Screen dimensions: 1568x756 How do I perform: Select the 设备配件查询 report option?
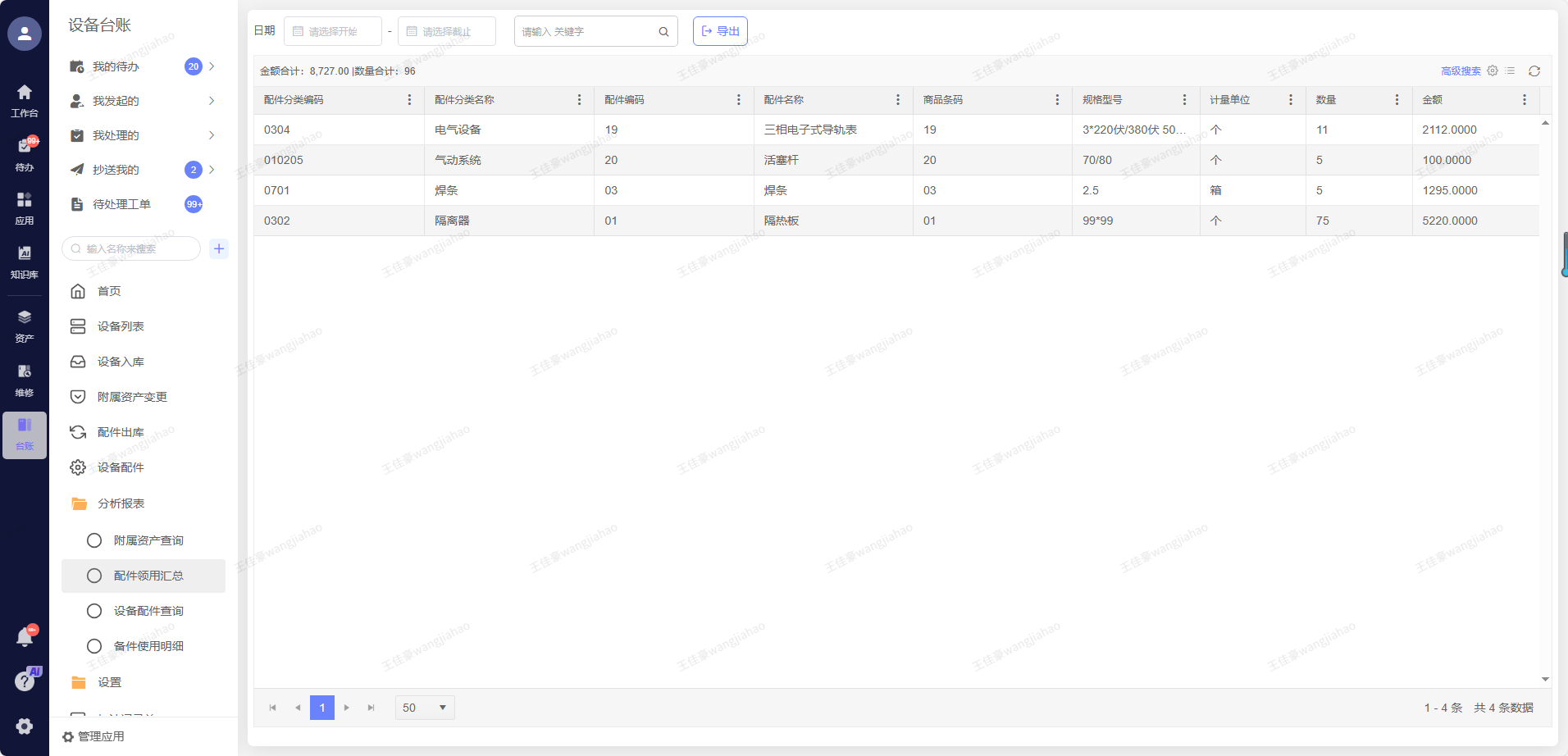click(x=148, y=611)
